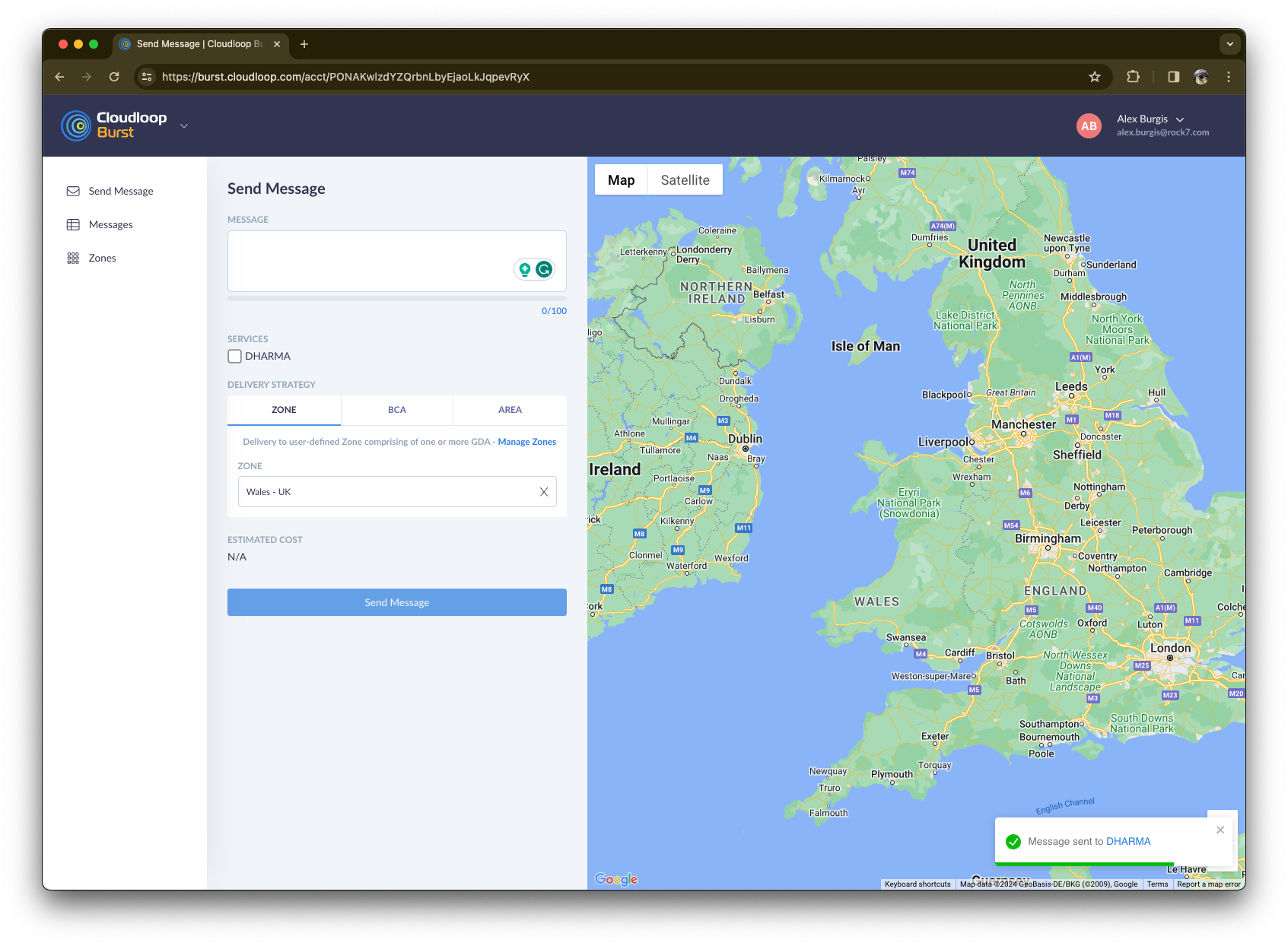The height and width of the screenshot is (946, 1288).
Task: Expand the dropdown next to Cloudloop Burst logo
Action: tap(184, 126)
